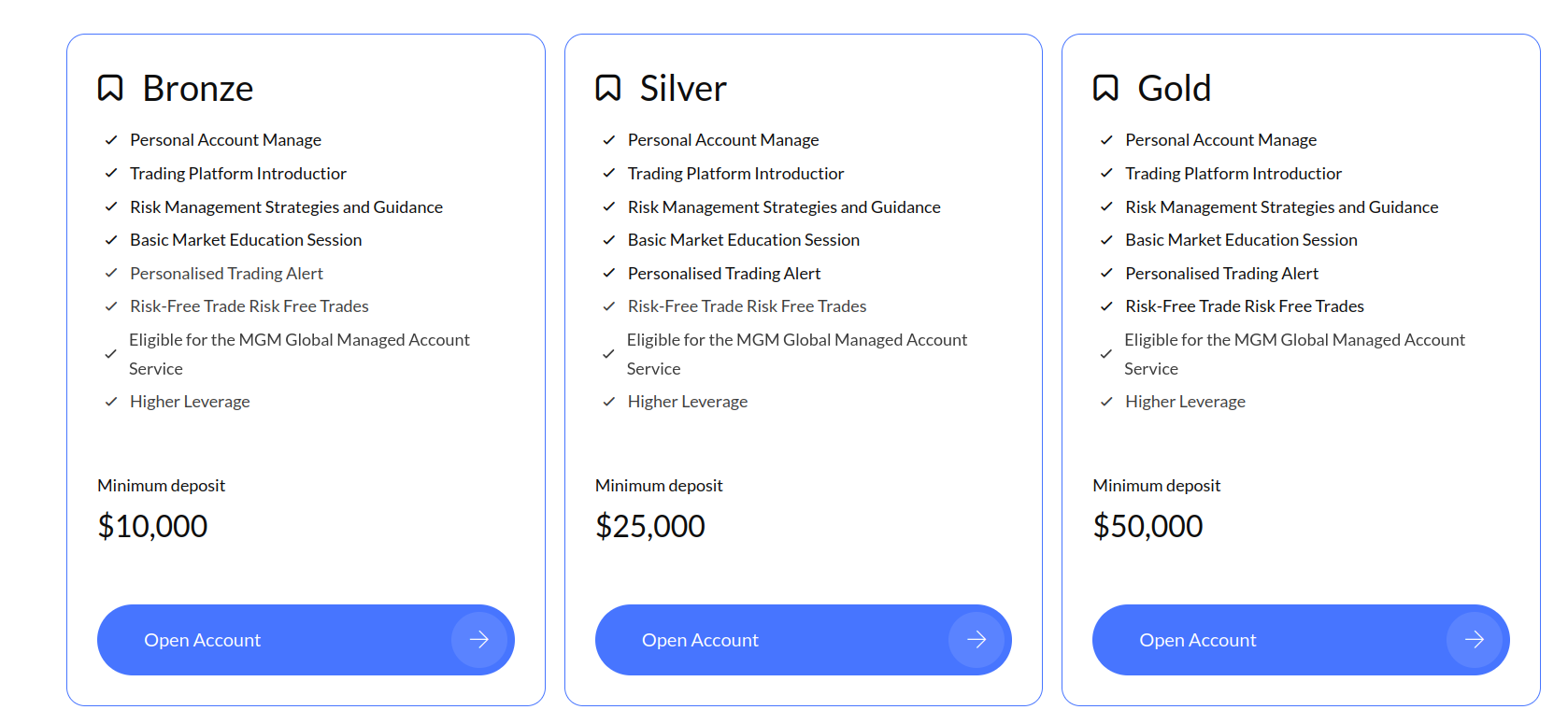Click the $25,000 minimum deposit amount
This screenshot has width=1568, height=724.
pyautogui.click(x=650, y=526)
